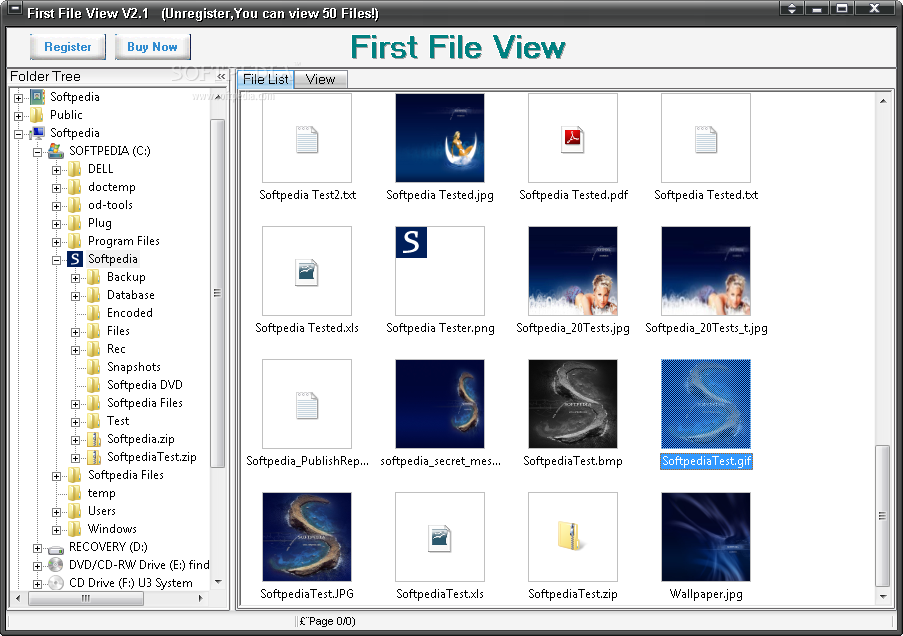Click the Public folder icon

point(37,115)
